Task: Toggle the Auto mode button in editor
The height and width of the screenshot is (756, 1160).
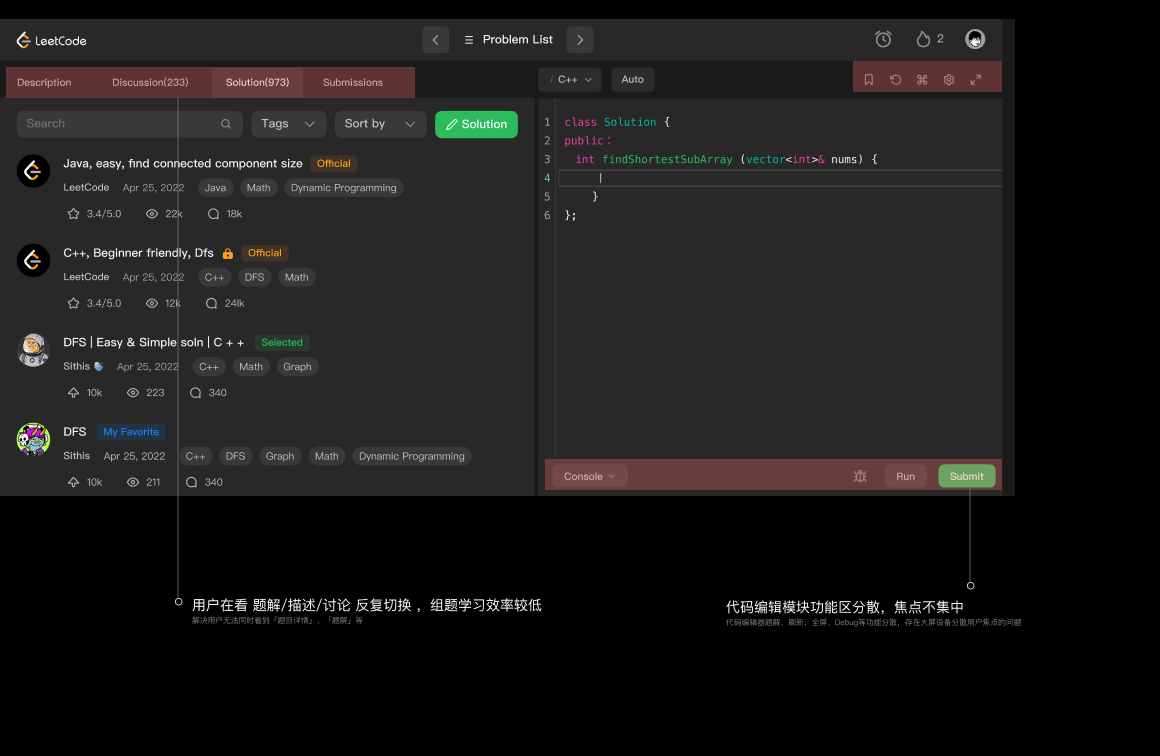Action: 633,80
